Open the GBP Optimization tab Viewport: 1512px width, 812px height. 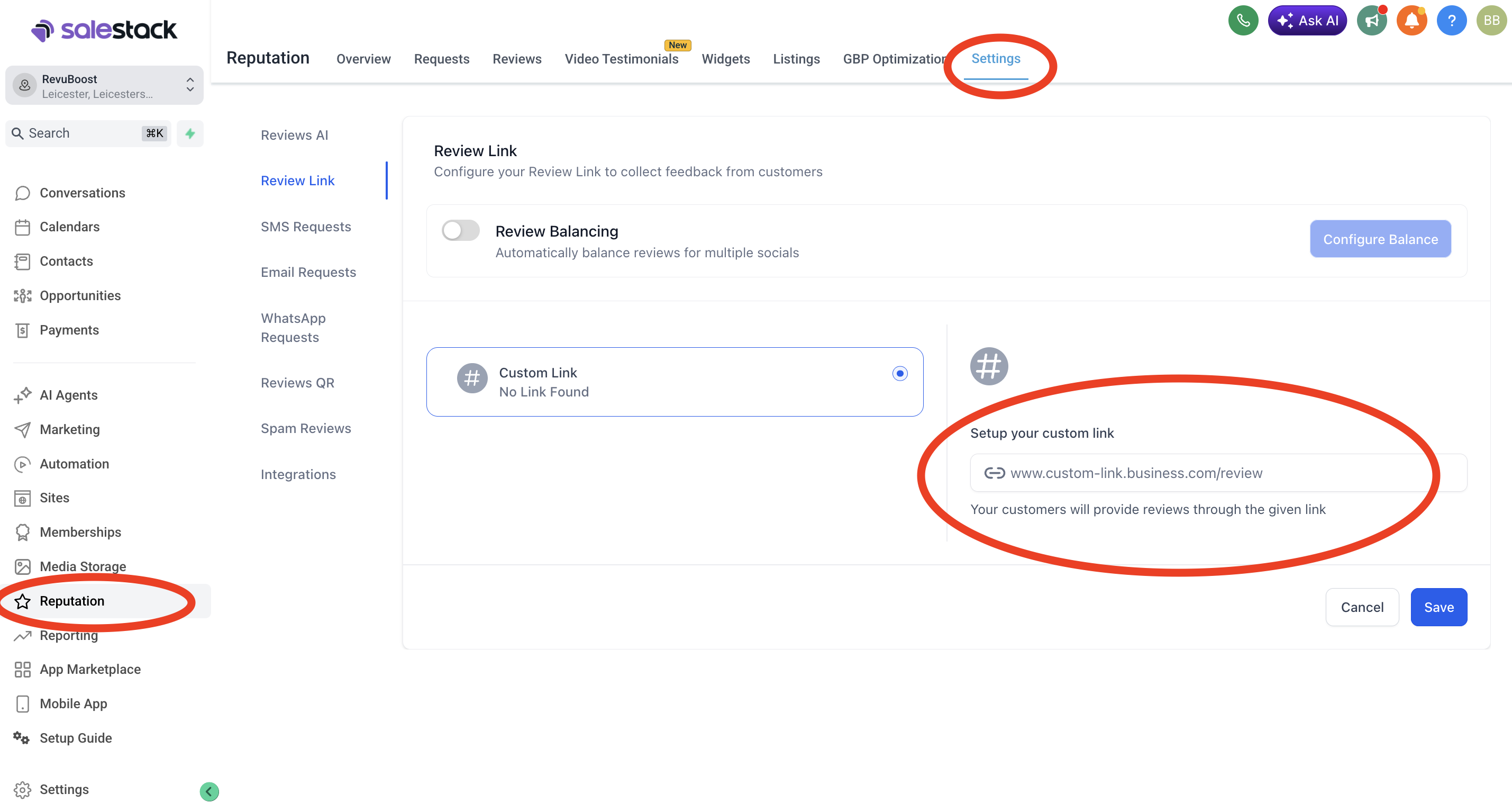coord(895,59)
